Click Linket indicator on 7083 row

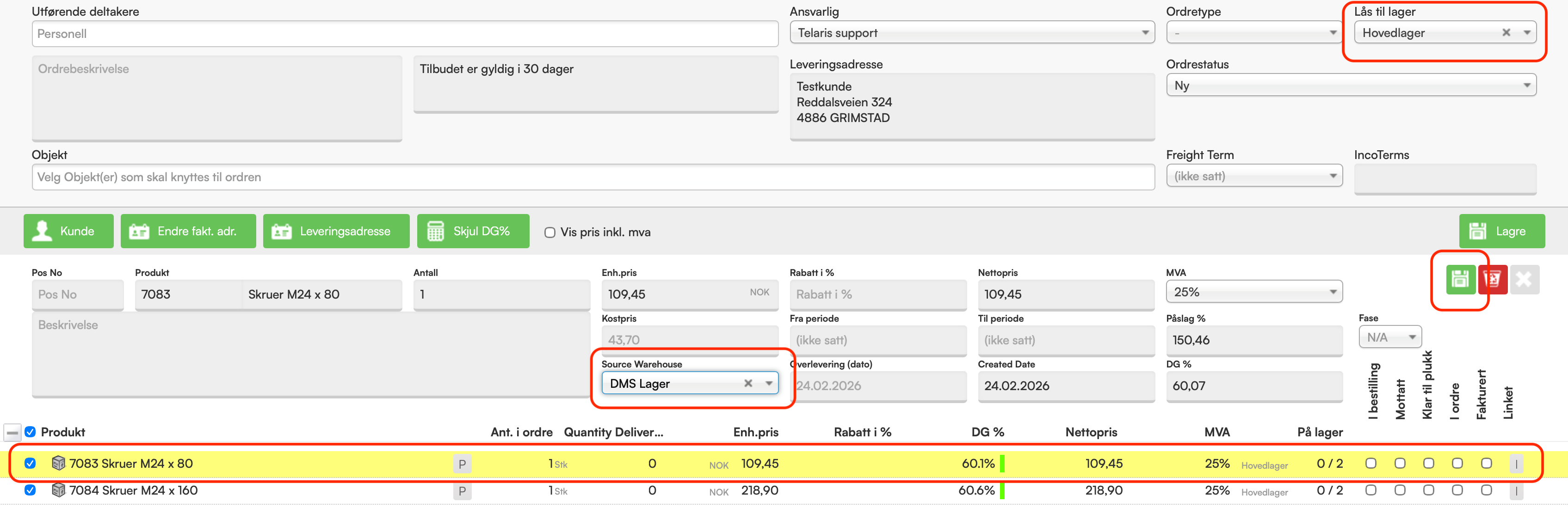(1516, 464)
